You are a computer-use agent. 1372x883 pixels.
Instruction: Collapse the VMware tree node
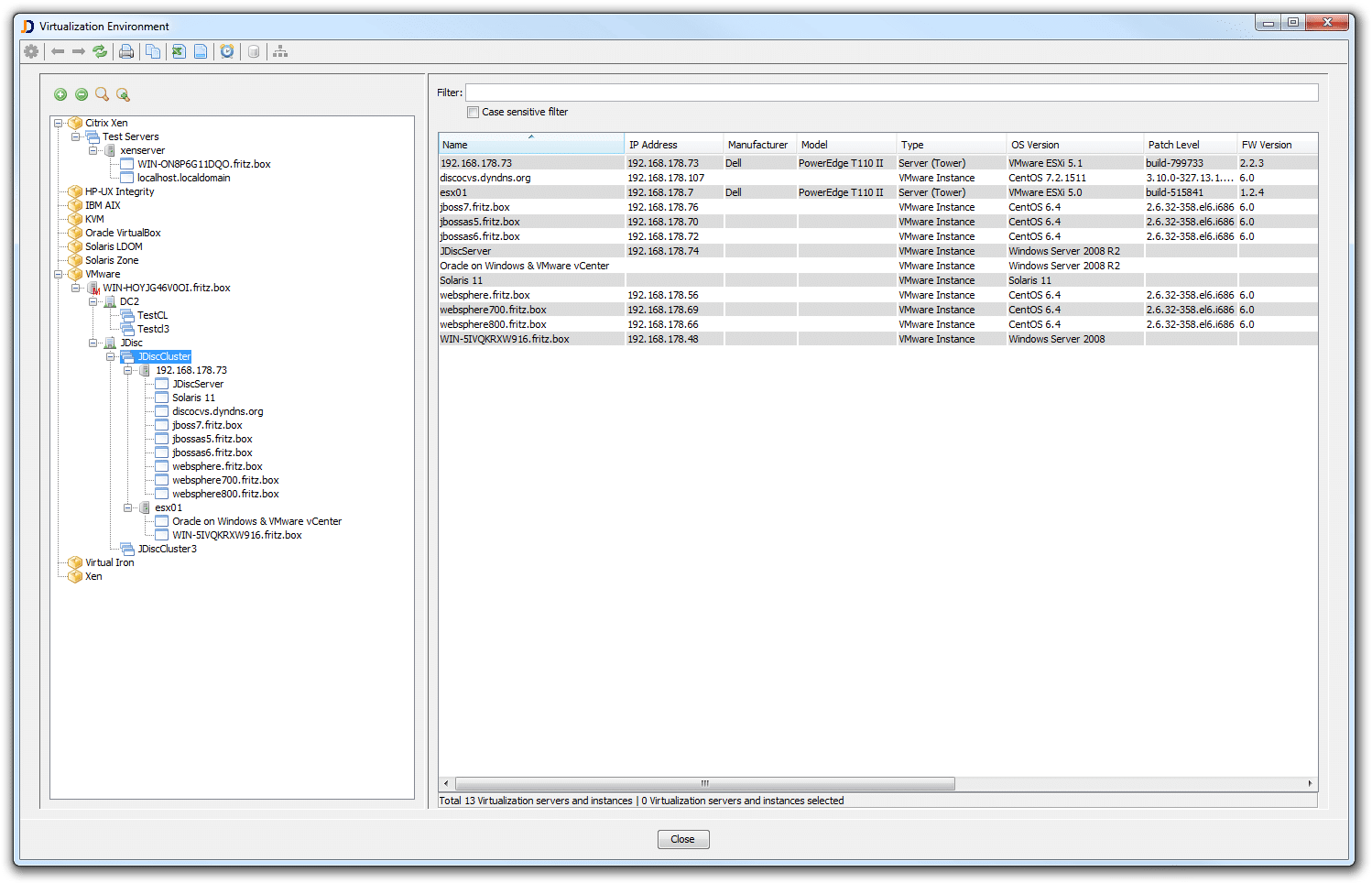click(59, 274)
